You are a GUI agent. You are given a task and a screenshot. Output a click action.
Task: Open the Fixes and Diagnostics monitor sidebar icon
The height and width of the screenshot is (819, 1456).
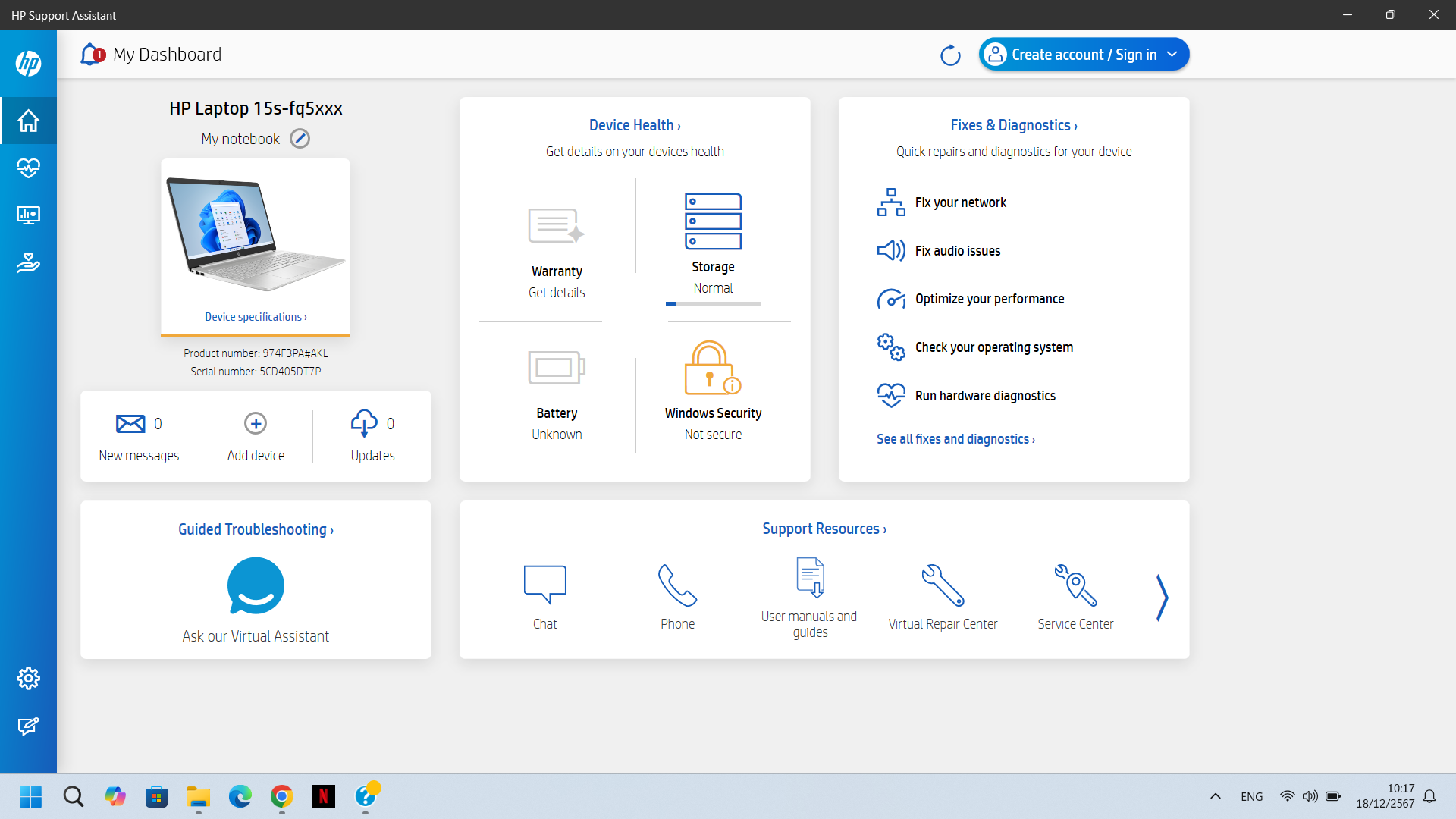tap(28, 215)
